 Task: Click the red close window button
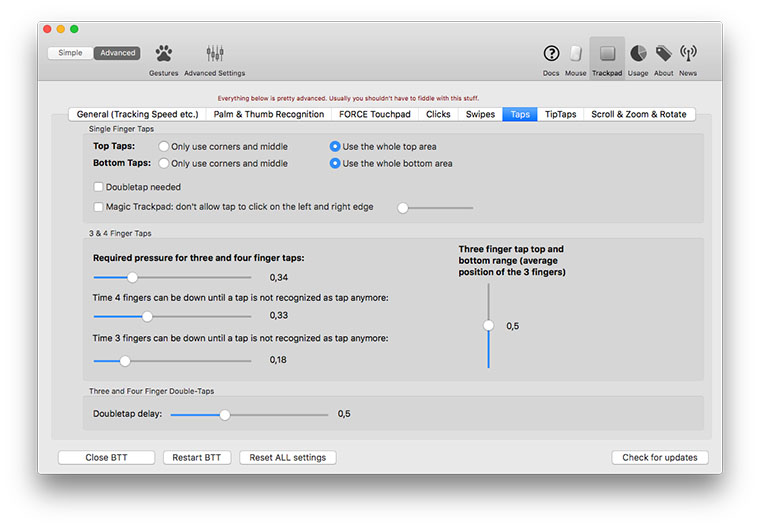[x=47, y=29]
